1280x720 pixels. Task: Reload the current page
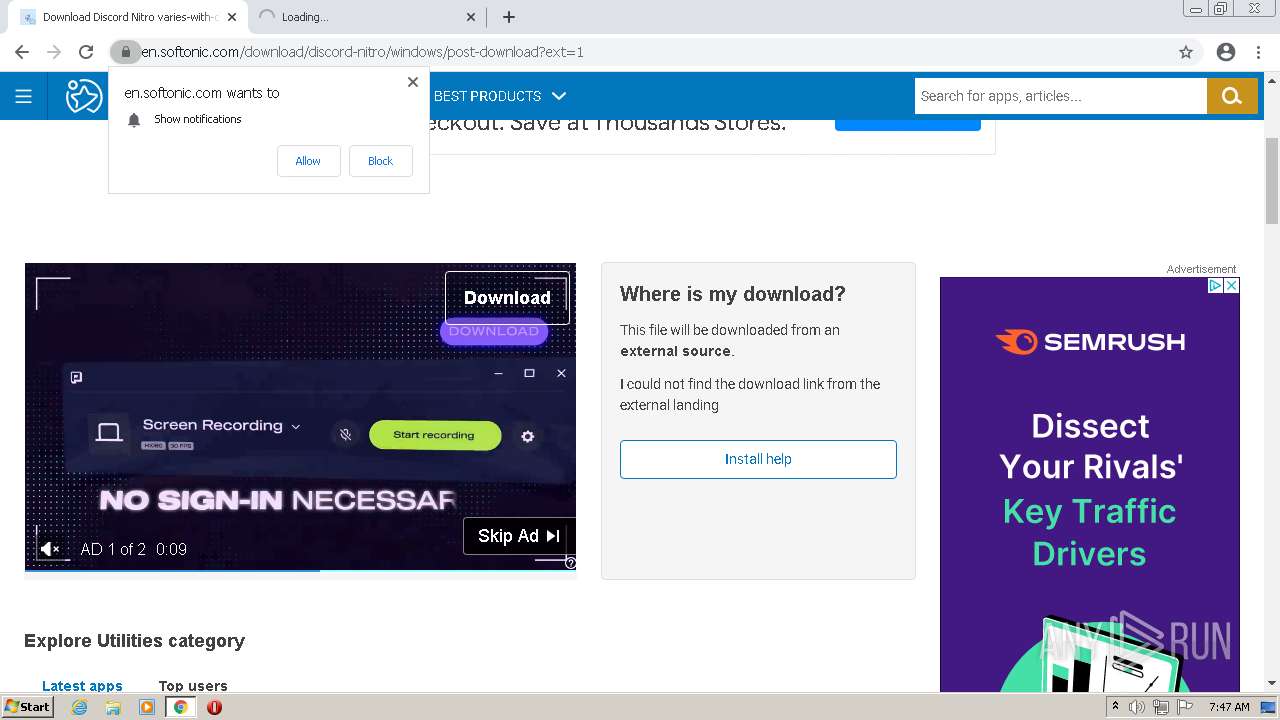click(x=86, y=52)
